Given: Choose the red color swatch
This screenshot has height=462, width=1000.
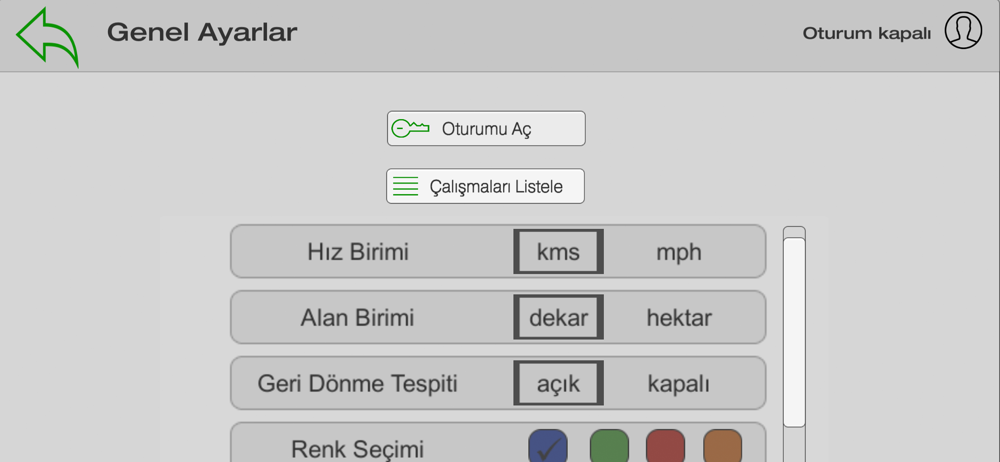Looking at the screenshot, I should 666,446.
